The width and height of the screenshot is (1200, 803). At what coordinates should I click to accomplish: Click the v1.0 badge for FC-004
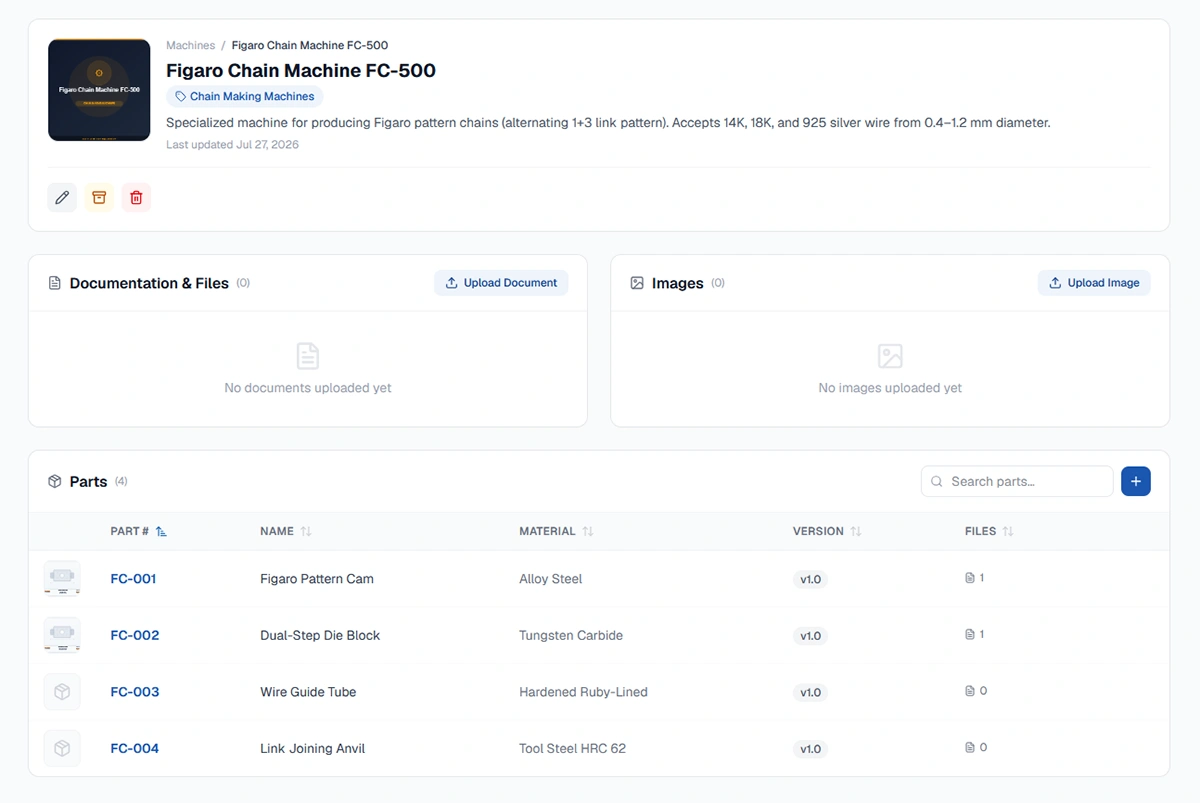810,749
